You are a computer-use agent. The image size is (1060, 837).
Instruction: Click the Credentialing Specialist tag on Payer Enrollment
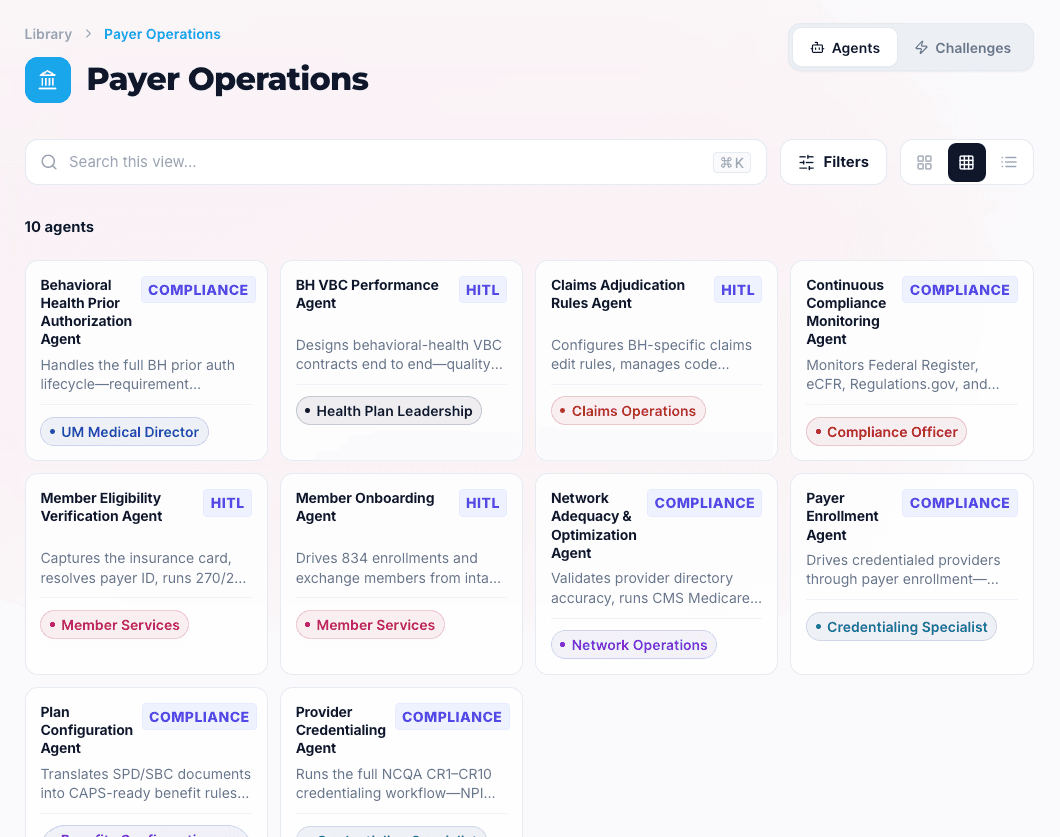tap(901, 627)
